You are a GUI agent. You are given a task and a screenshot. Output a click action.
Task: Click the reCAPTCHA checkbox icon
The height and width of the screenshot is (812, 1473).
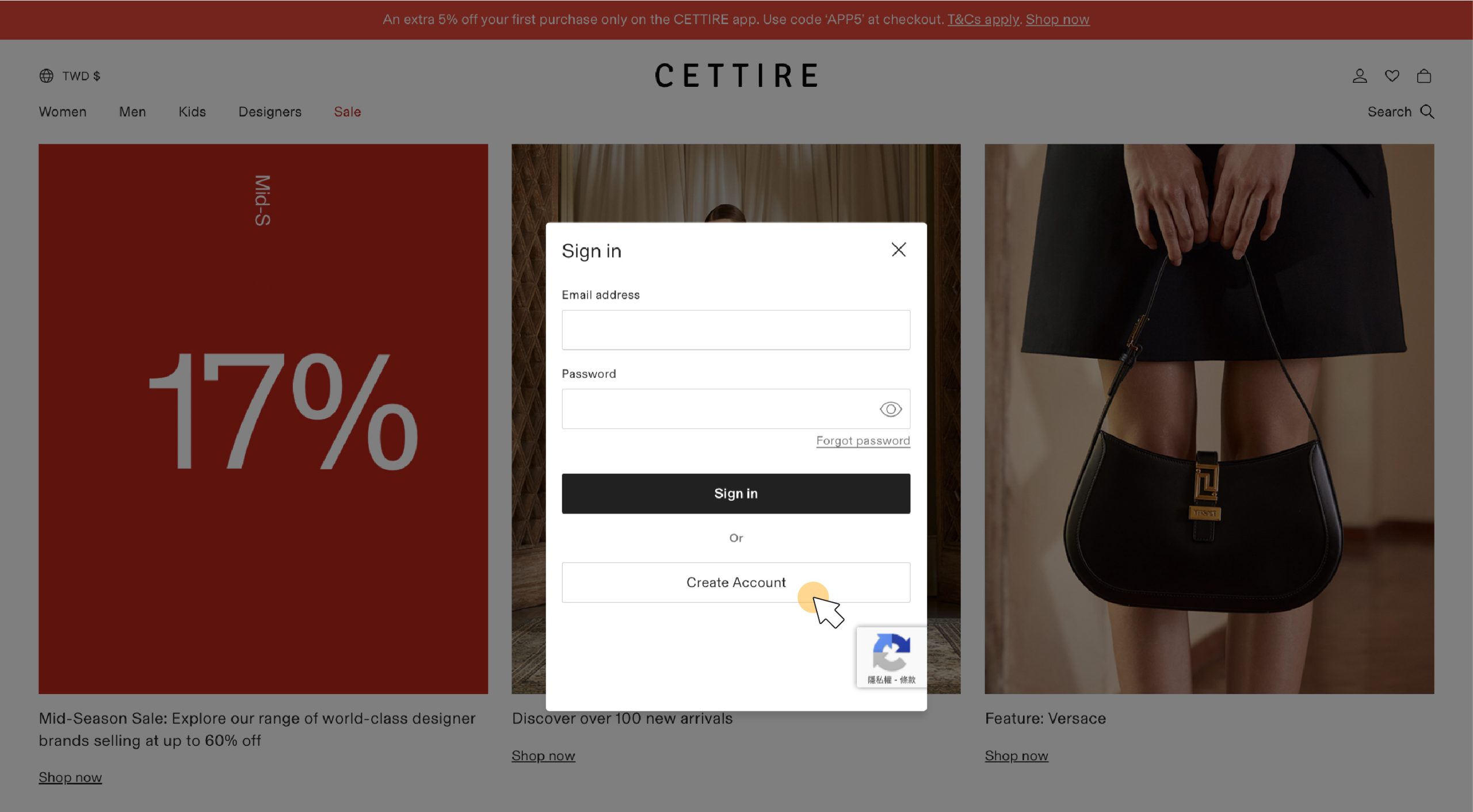click(x=890, y=655)
